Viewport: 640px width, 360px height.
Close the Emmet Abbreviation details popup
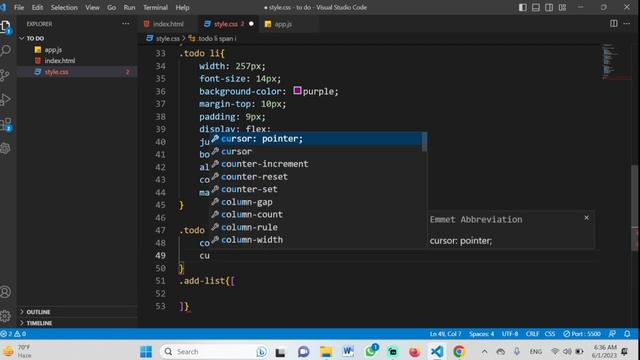pyautogui.click(x=587, y=218)
